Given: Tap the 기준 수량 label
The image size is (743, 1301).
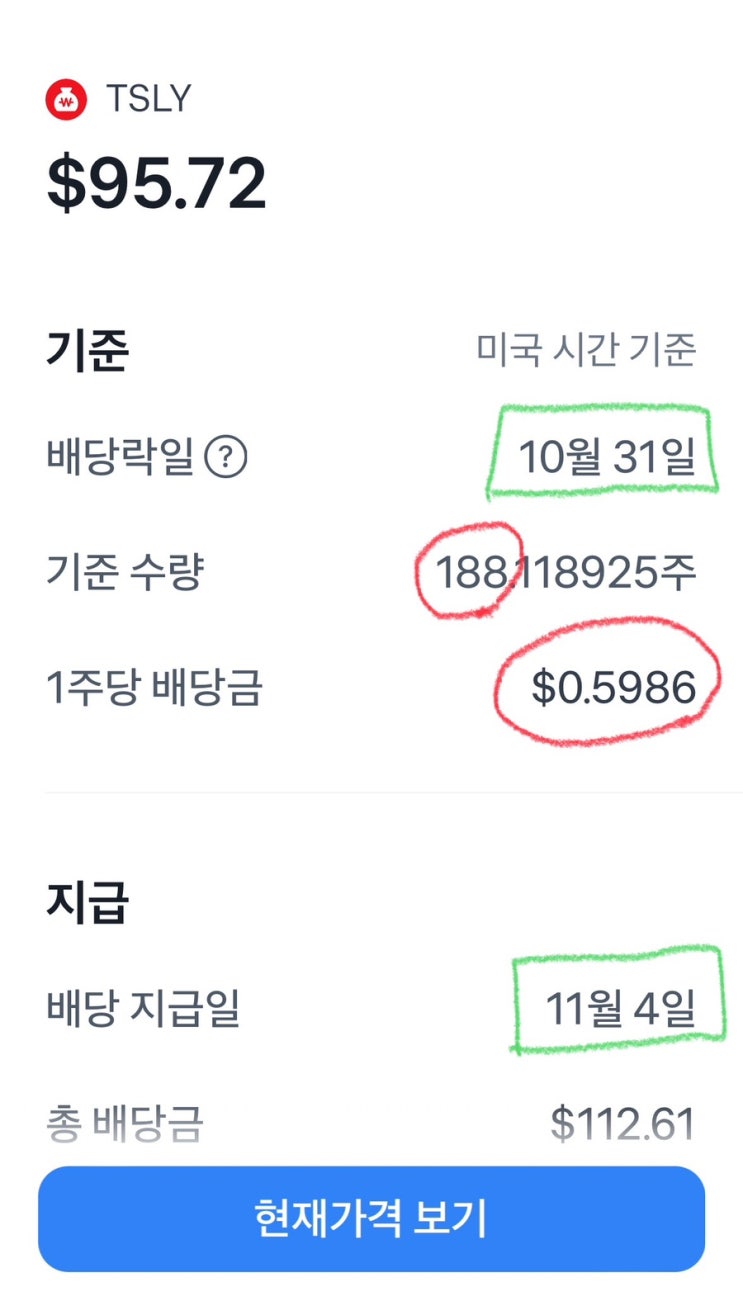Looking at the screenshot, I should click(125, 573).
